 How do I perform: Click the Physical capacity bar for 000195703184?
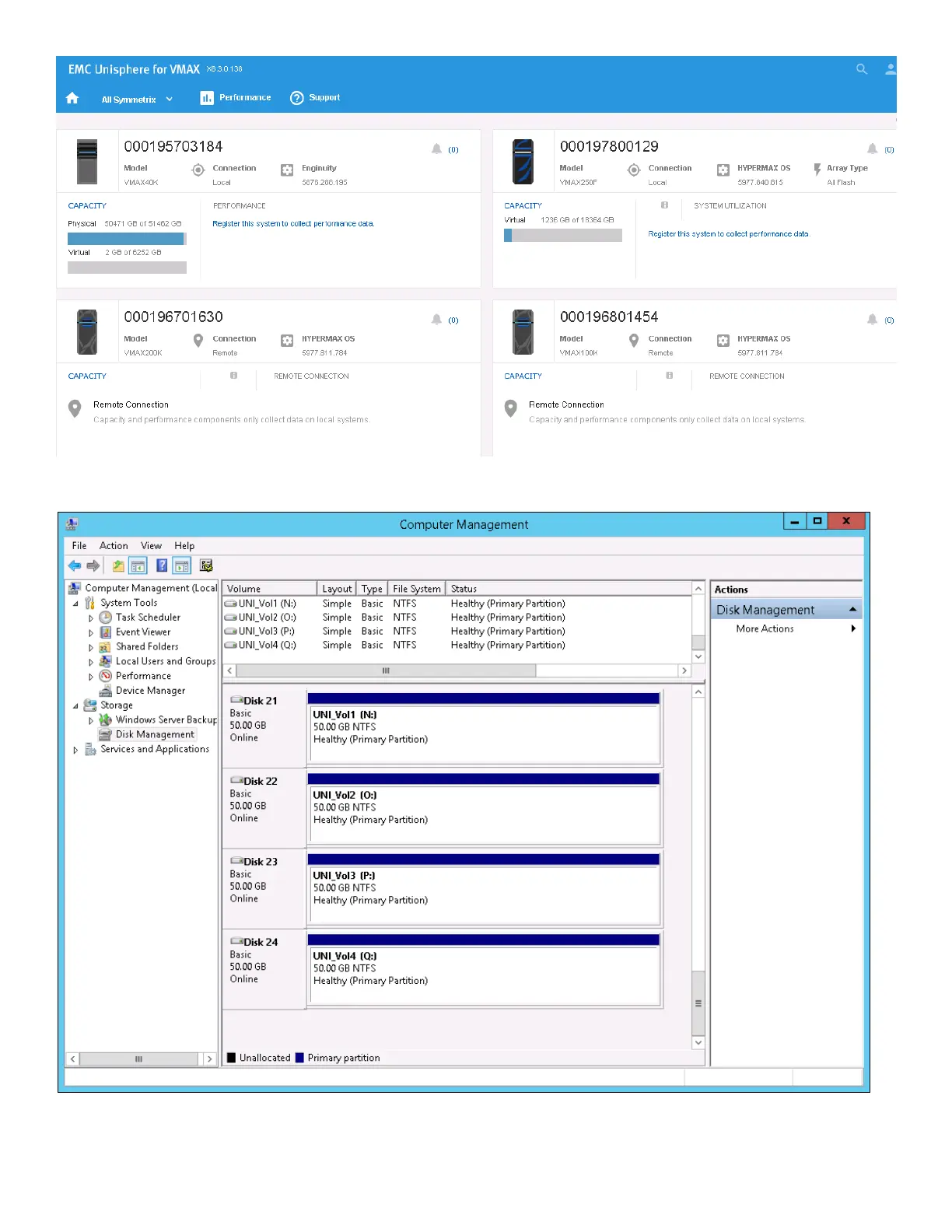pyautogui.click(x=127, y=239)
